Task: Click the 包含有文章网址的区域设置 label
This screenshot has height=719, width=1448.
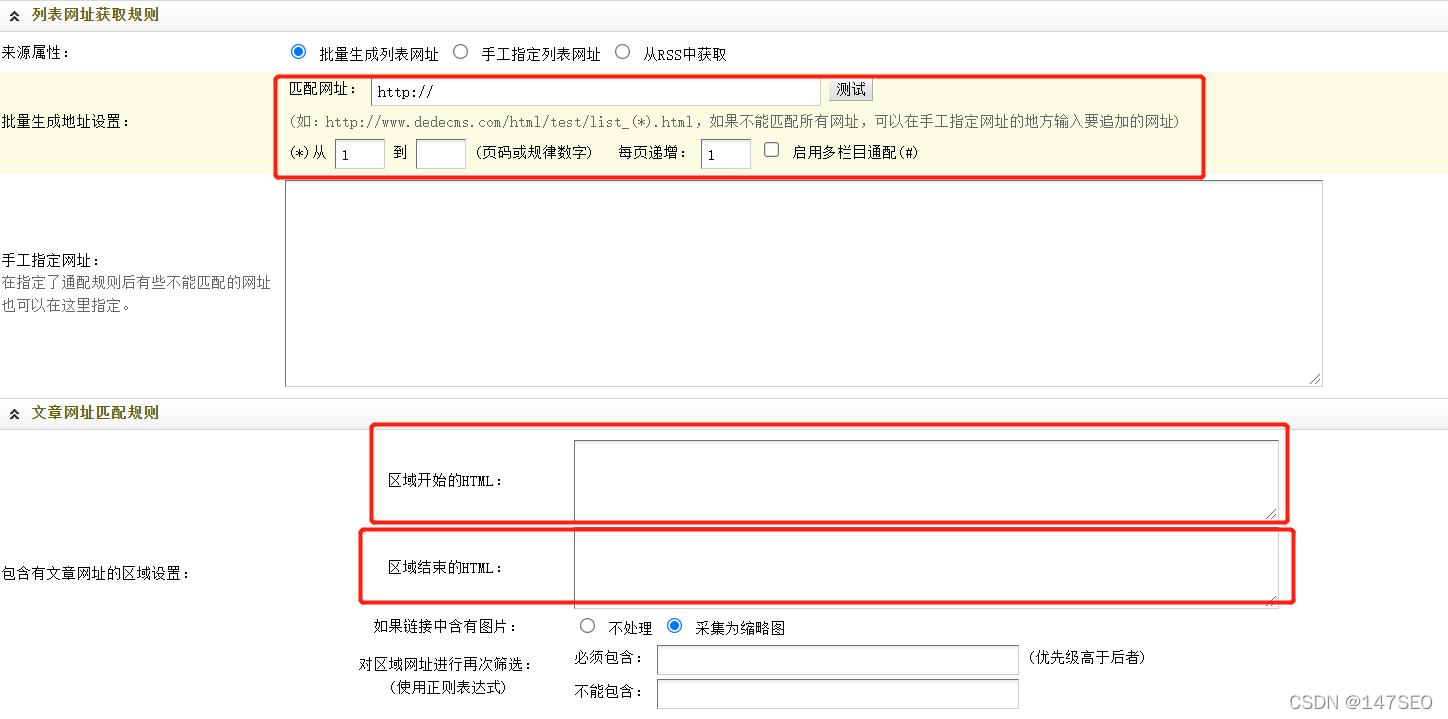Action: tap(97, 574)
